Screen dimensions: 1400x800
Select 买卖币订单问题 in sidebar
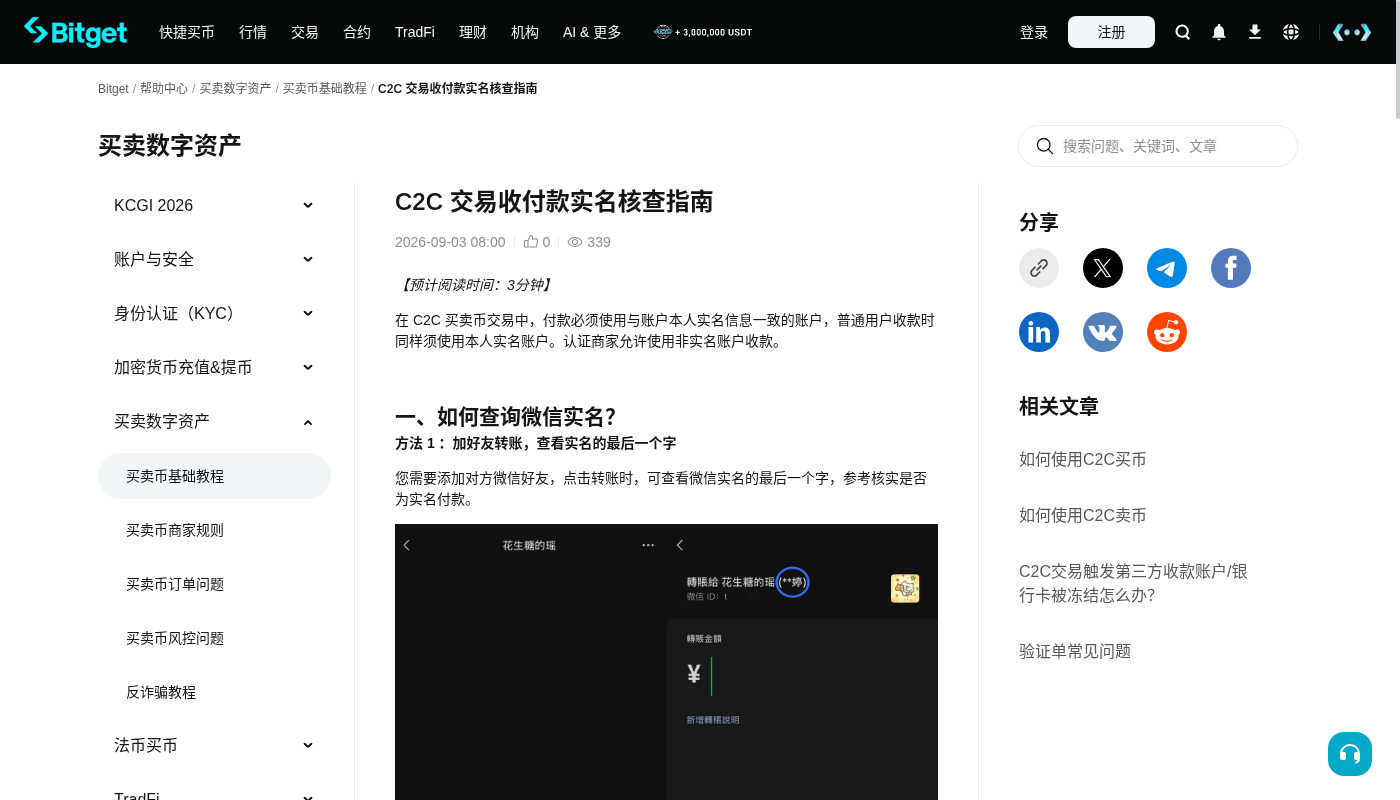(214, 584)
